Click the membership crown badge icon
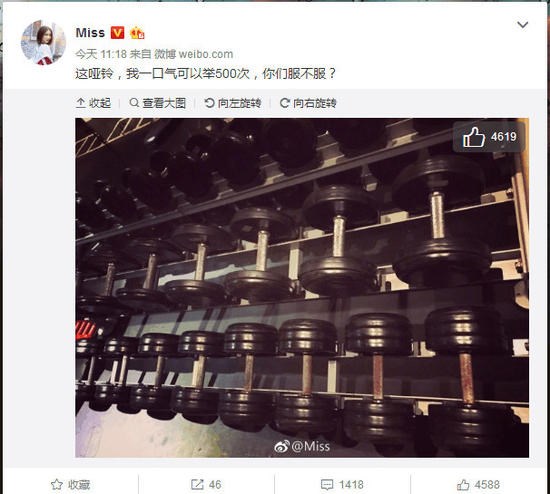Viewport: 550px width, 494px height. (x=137, y=33)
